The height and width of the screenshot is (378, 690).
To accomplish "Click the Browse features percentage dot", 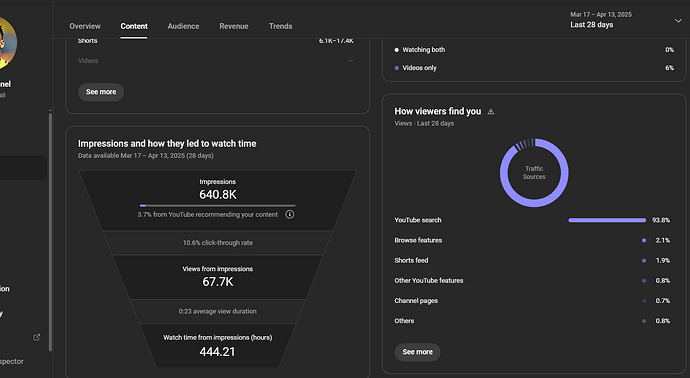I will pos(644,240).
